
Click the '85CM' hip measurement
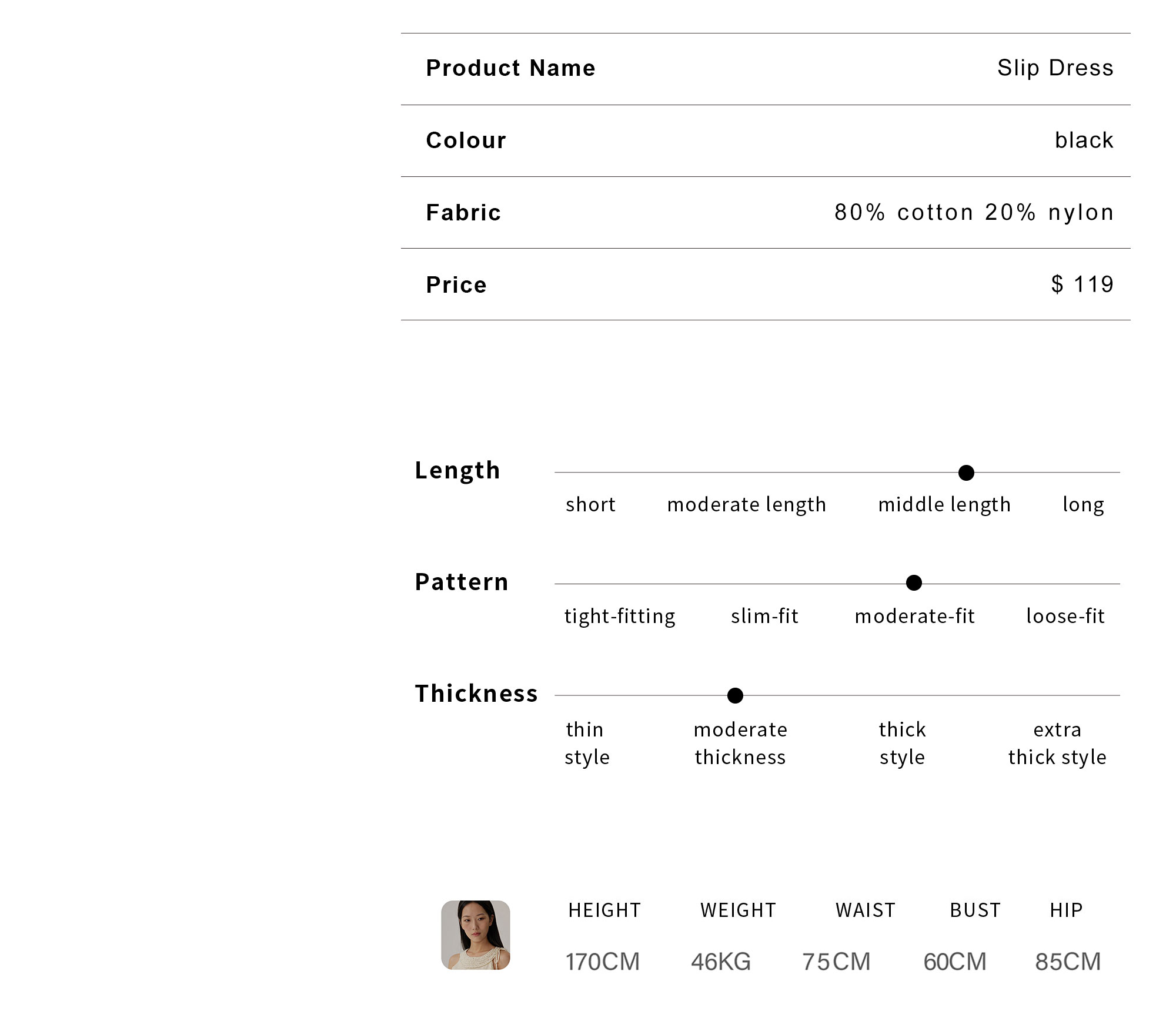1068,962
